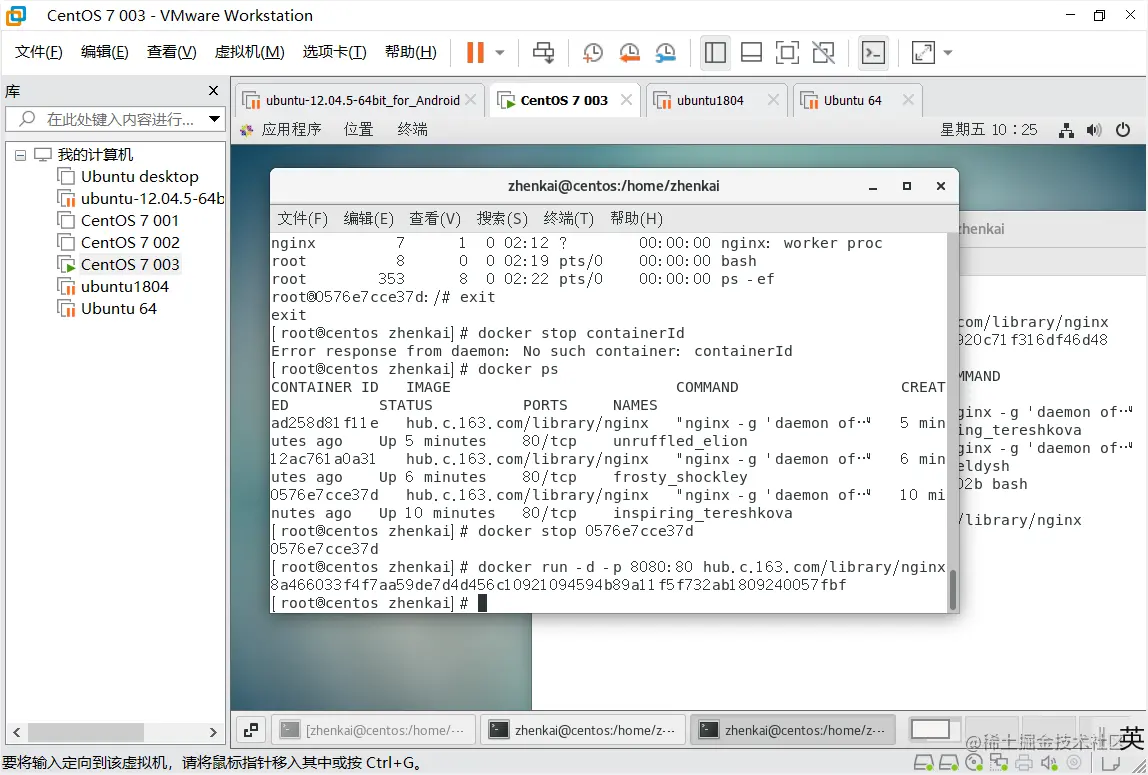Image resolution: width=1148 pixels, height=775 pixels.
Task: Switch to middle zhenkai@centos taskbar terminal
Action: tap(583, 730)
